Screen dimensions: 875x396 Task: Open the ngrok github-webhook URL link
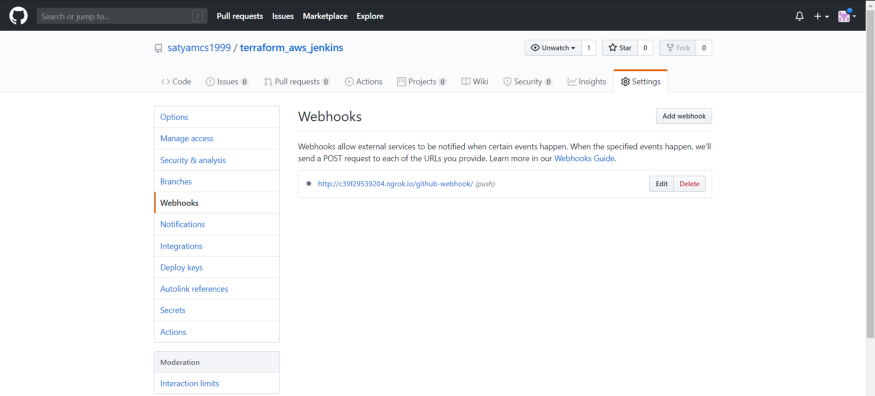395,183
